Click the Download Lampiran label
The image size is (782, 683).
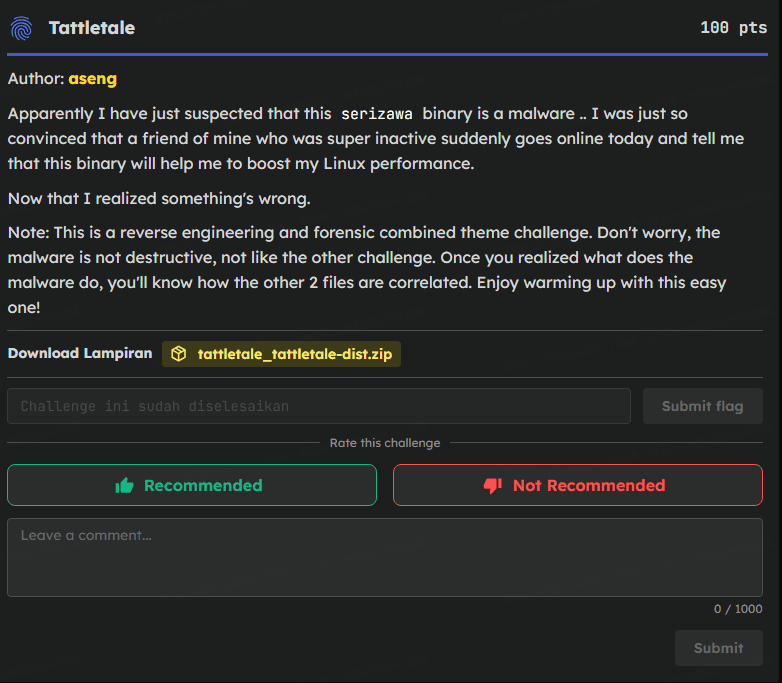point(80,354)
